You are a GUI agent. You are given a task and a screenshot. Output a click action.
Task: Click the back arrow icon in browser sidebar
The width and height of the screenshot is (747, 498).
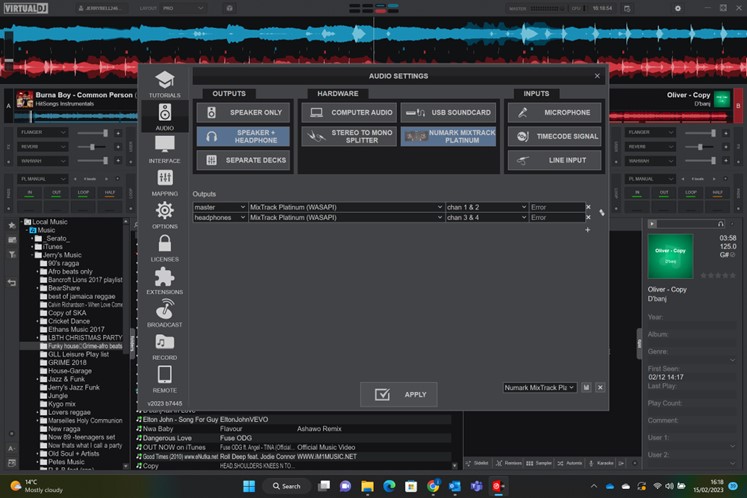(12, 283)
